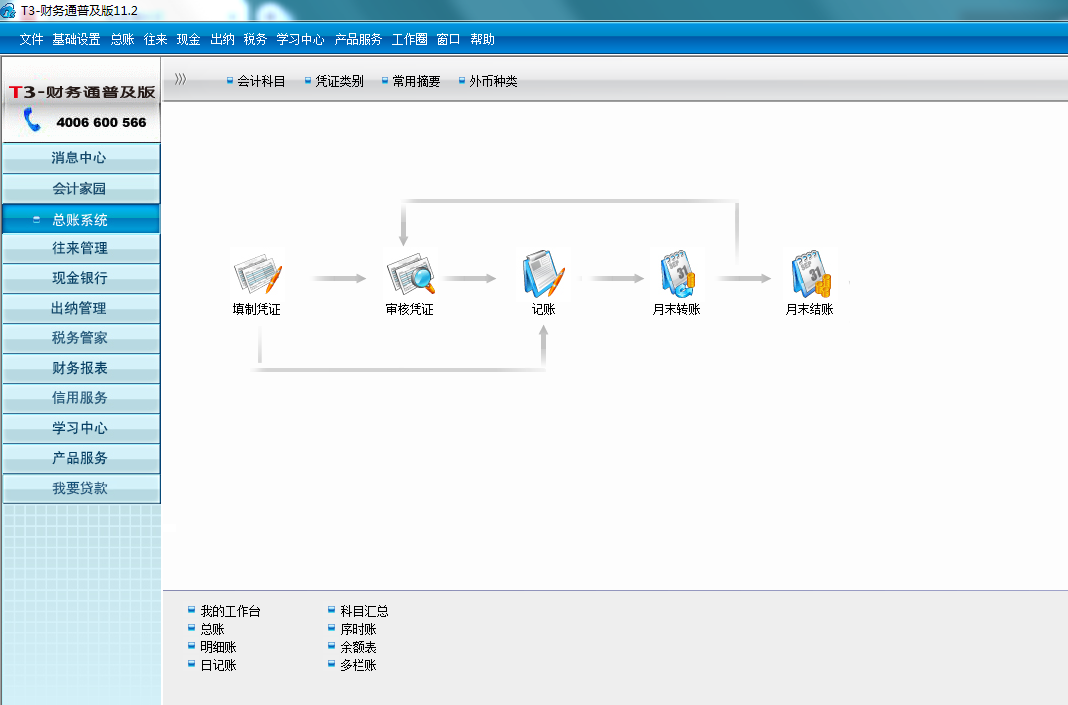
Task: Open the 总账 menu
Action: coord(123,40)
